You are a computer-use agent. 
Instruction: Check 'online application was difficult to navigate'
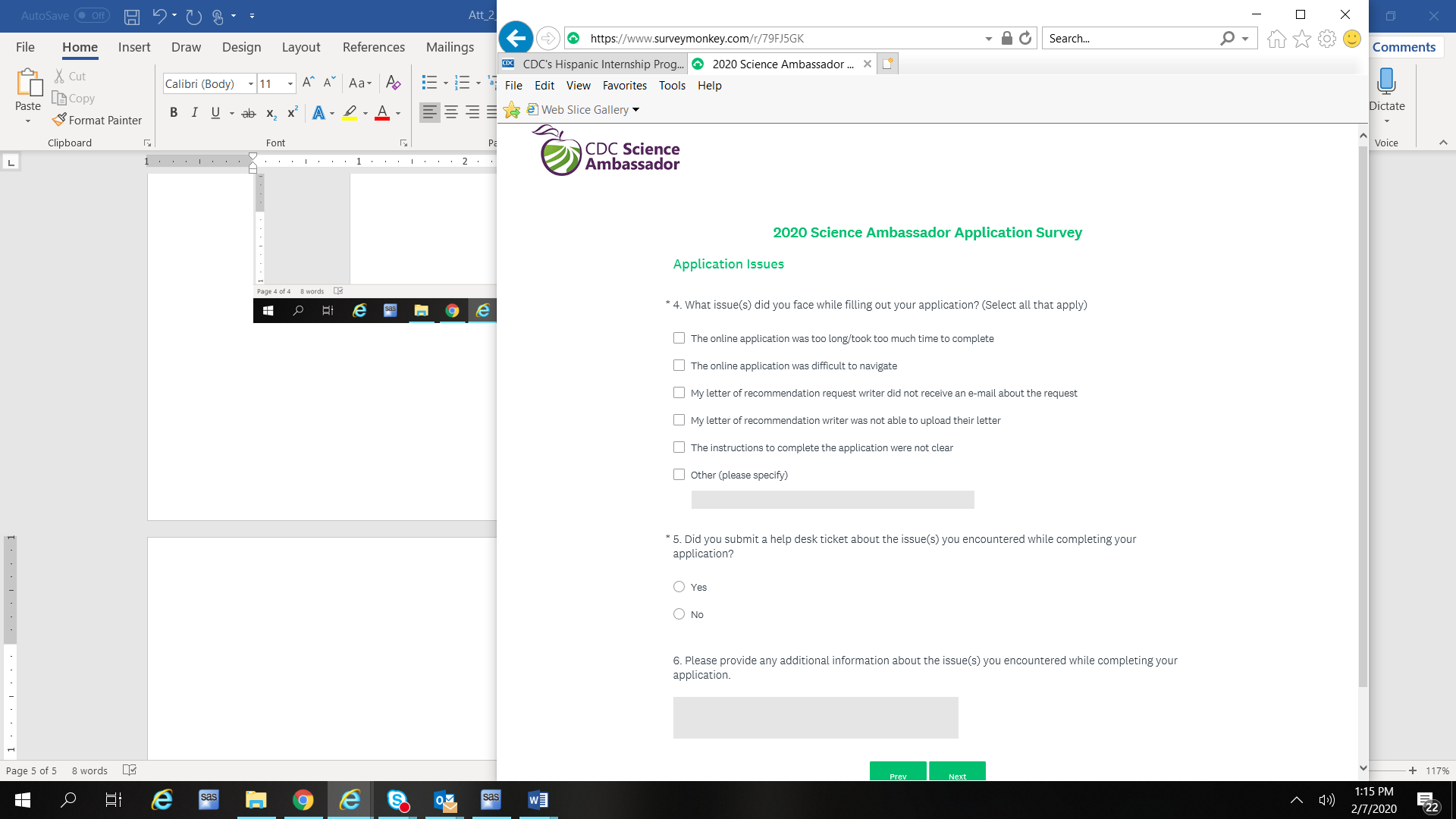click(x=679, y=366)
